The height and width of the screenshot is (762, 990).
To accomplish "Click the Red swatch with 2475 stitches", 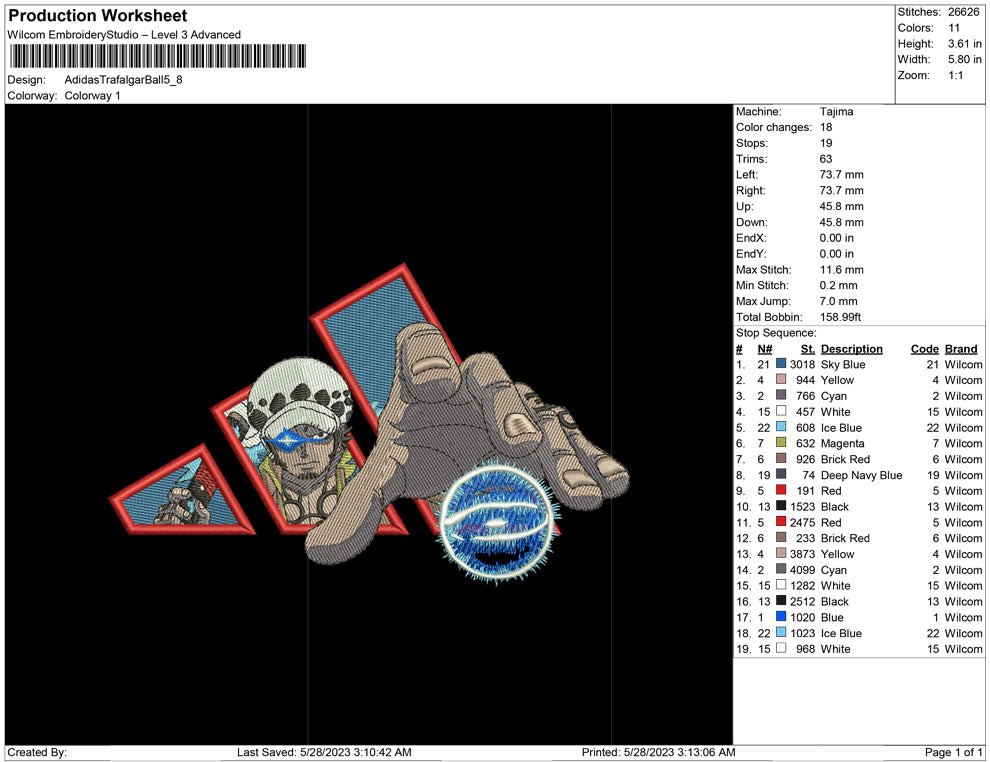I will point(781,521).
